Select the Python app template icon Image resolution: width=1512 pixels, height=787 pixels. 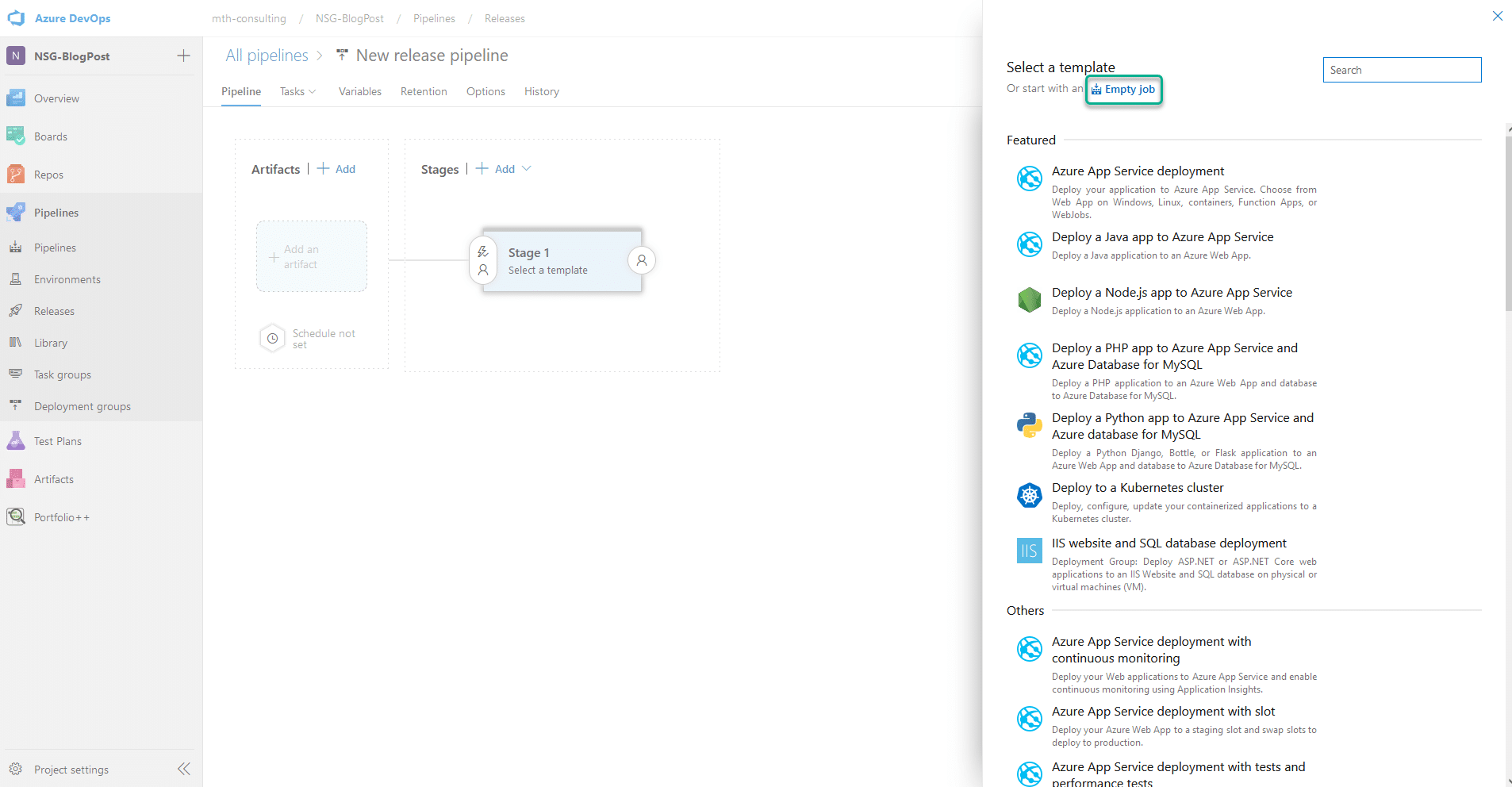point(1030,425)
